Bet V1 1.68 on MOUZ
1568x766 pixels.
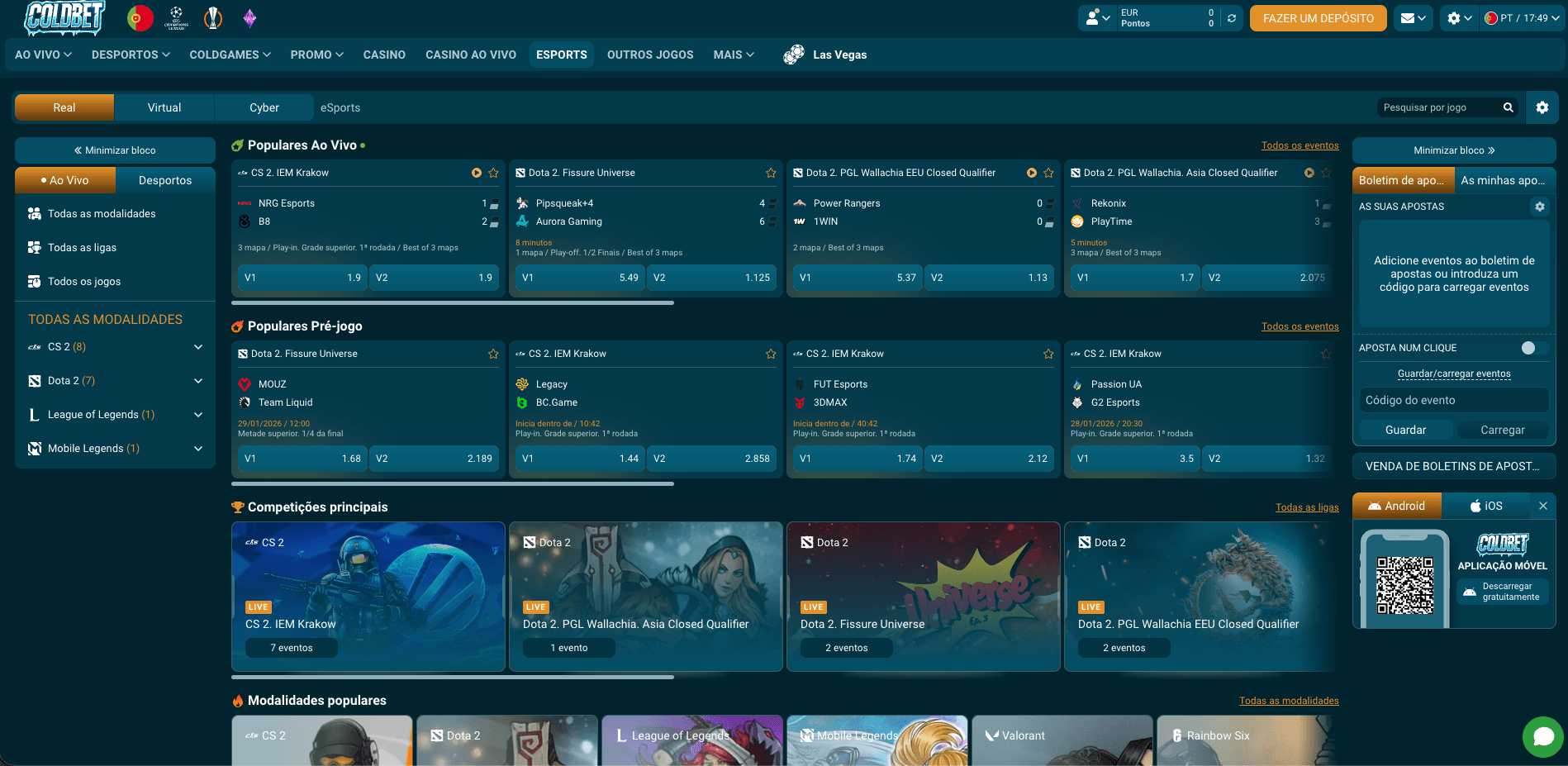pos(302,459)
